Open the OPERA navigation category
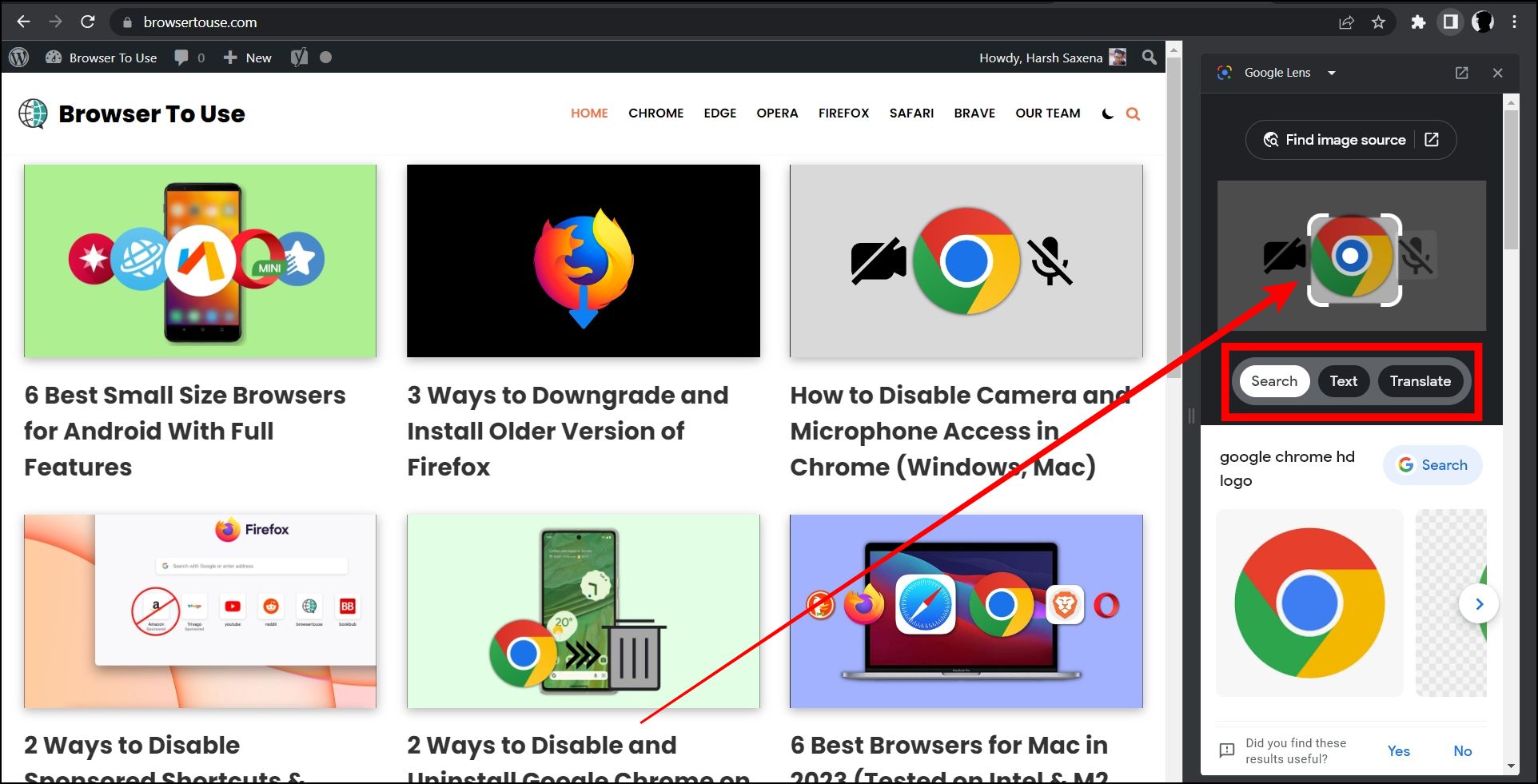This screenshot has height=784, width=1538. pos(777,113)
